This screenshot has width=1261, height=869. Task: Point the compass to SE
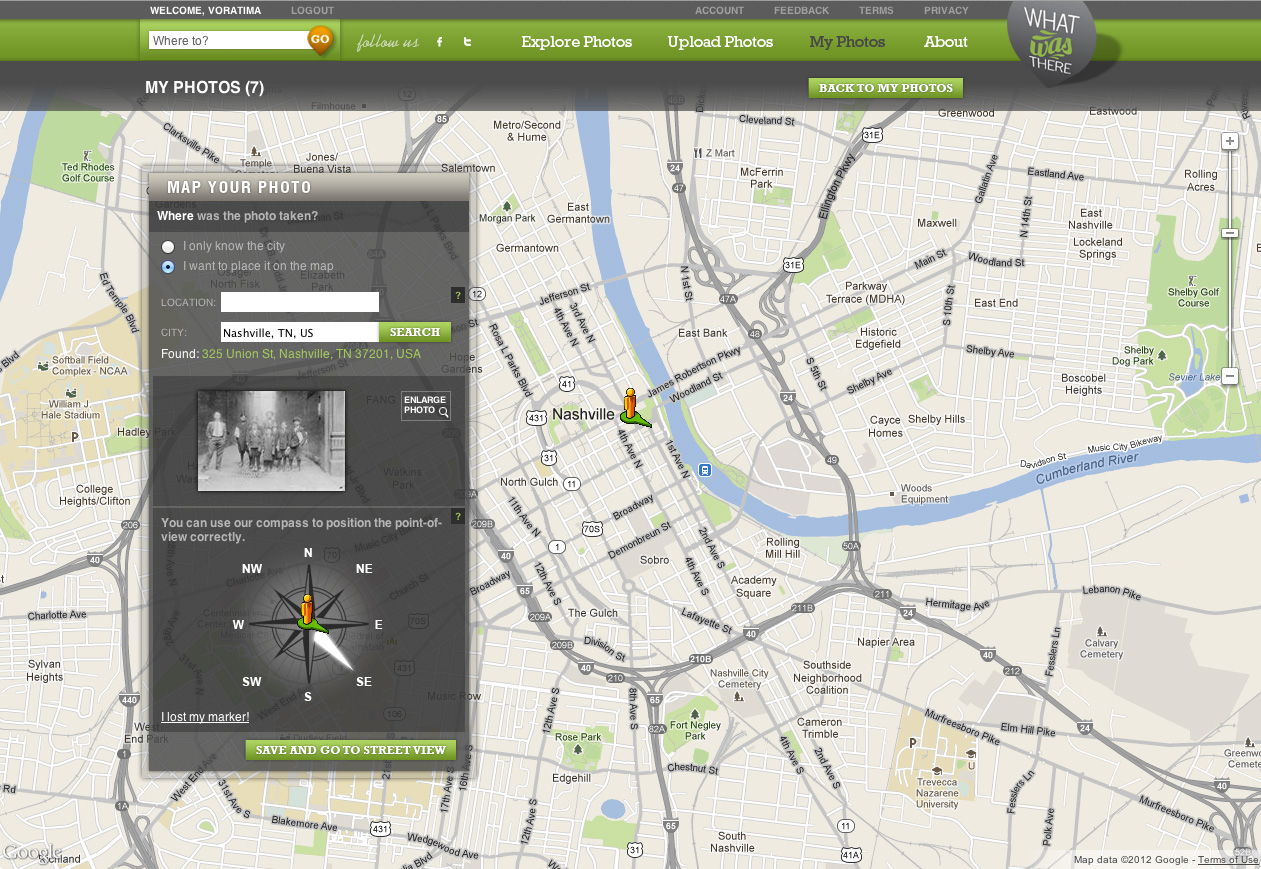[364, 682]
